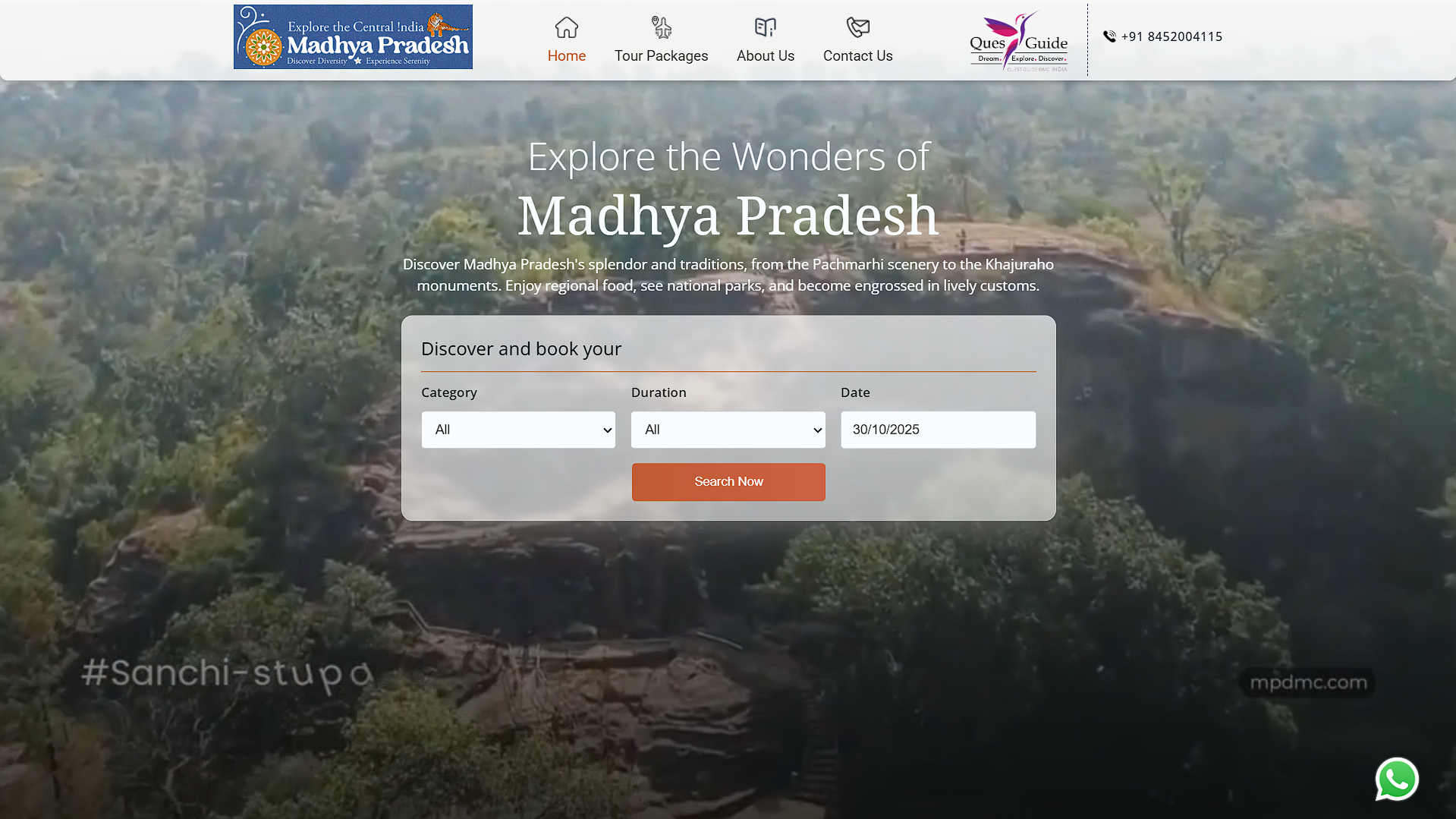
Task: Open the Date picker field
Action: tap(938, 430)
